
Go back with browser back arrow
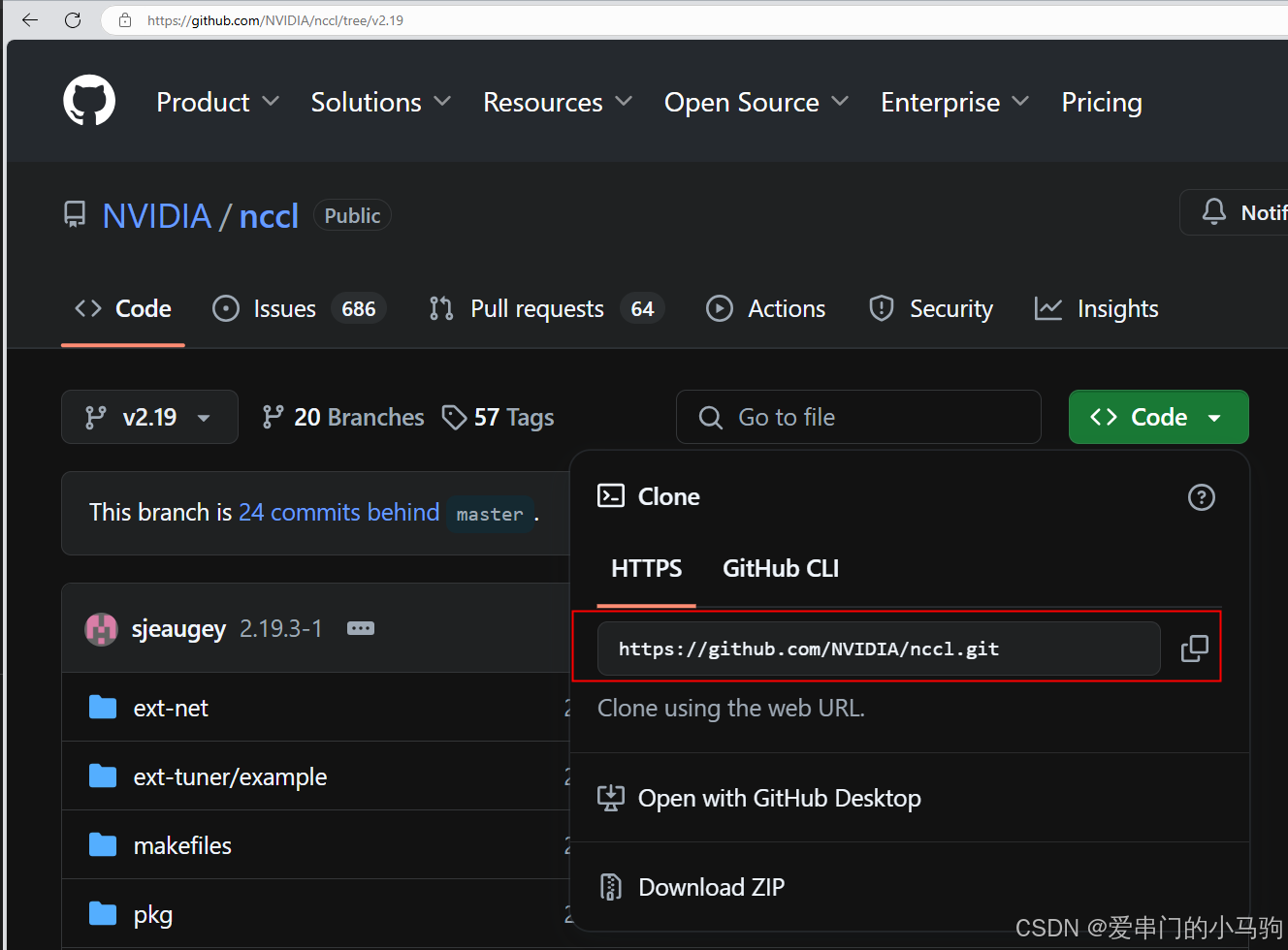[29, 19]
